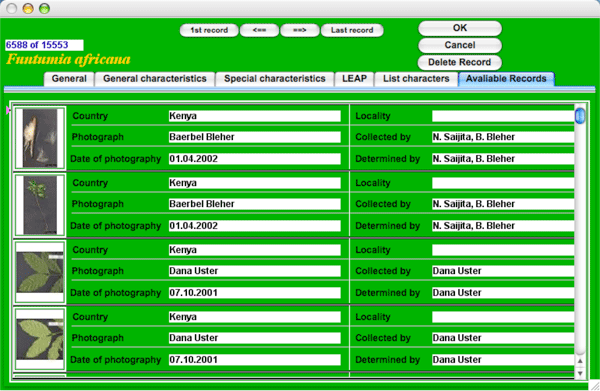Switch to General characteristics tab

click(155, 79)
